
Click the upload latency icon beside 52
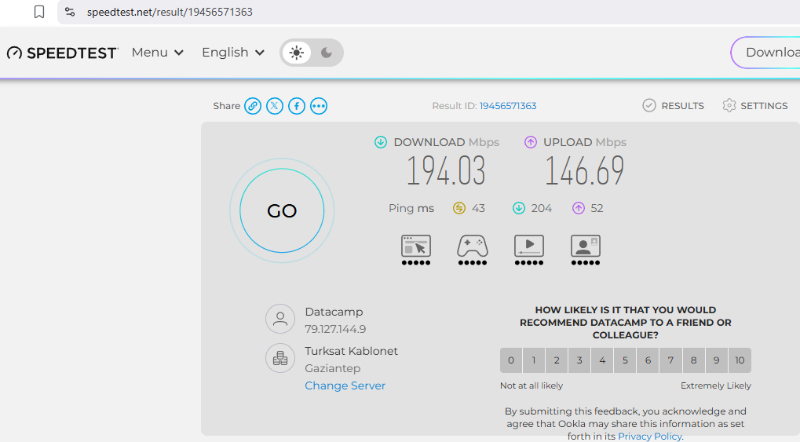click(x=578, y=208)
